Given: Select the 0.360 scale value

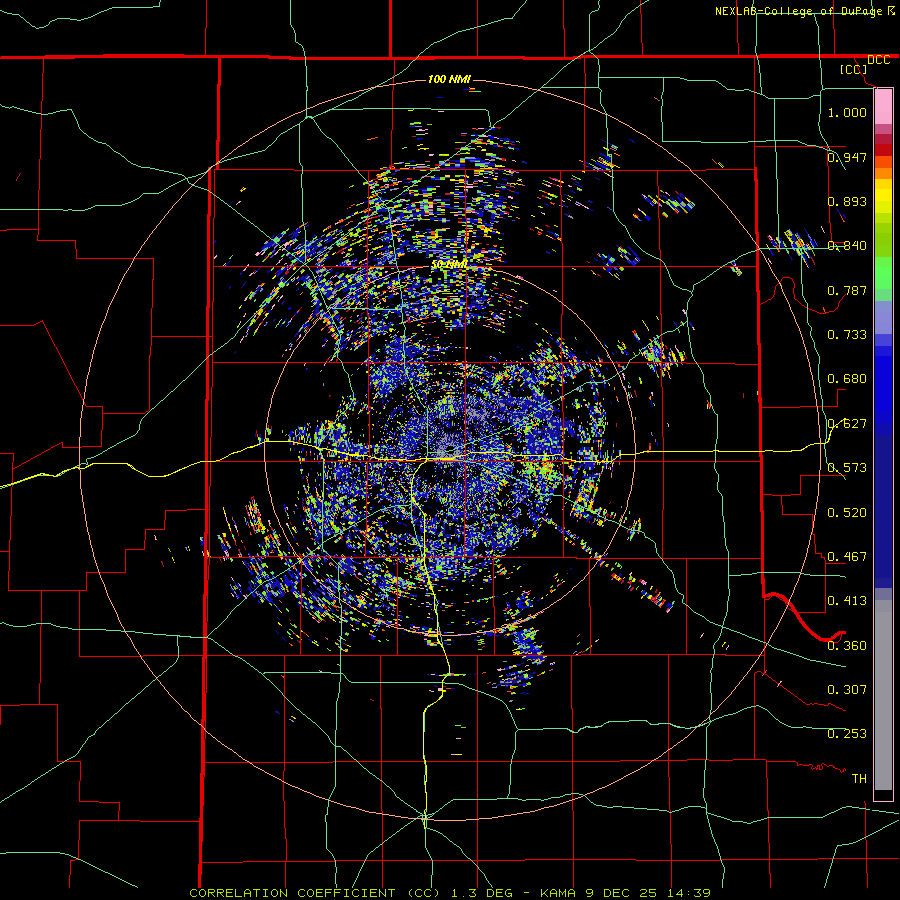Looking at the screenshot, I should coord(847,645).
